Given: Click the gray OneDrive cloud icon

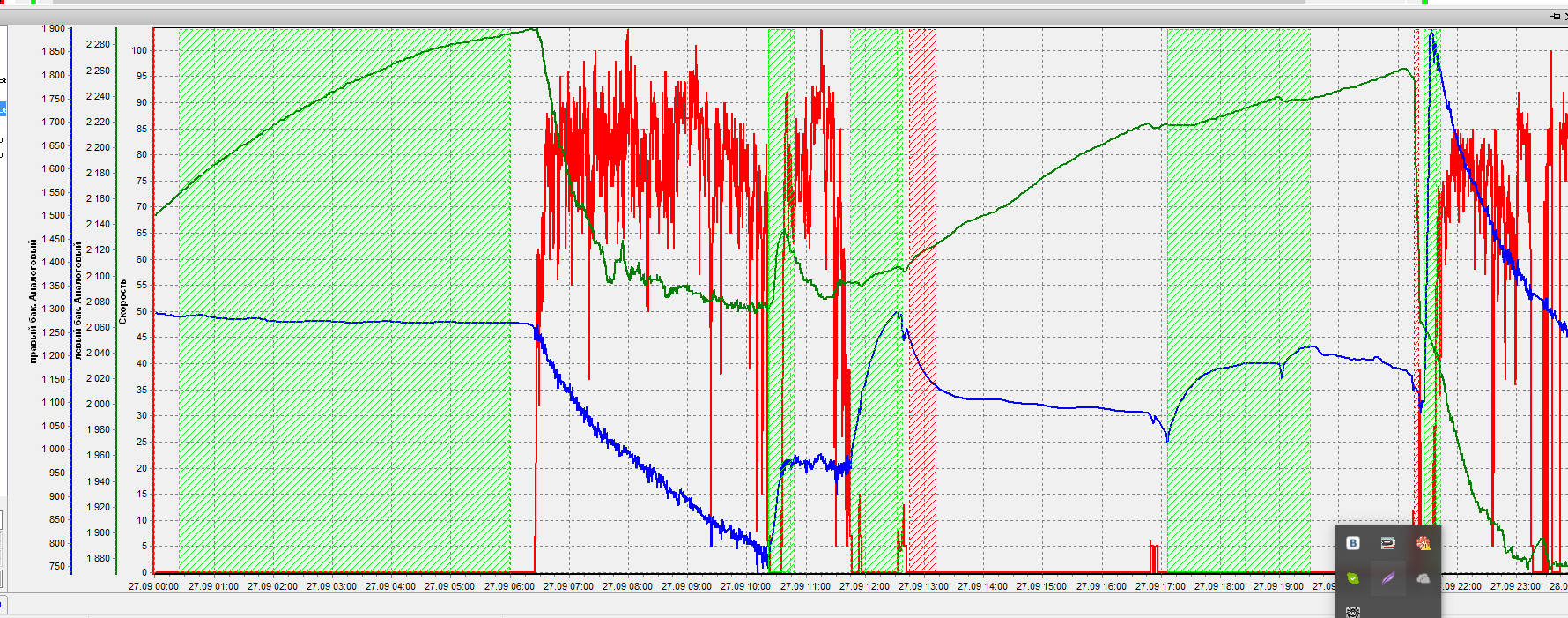Looking at the screenshot, I should coord(1423,578).
